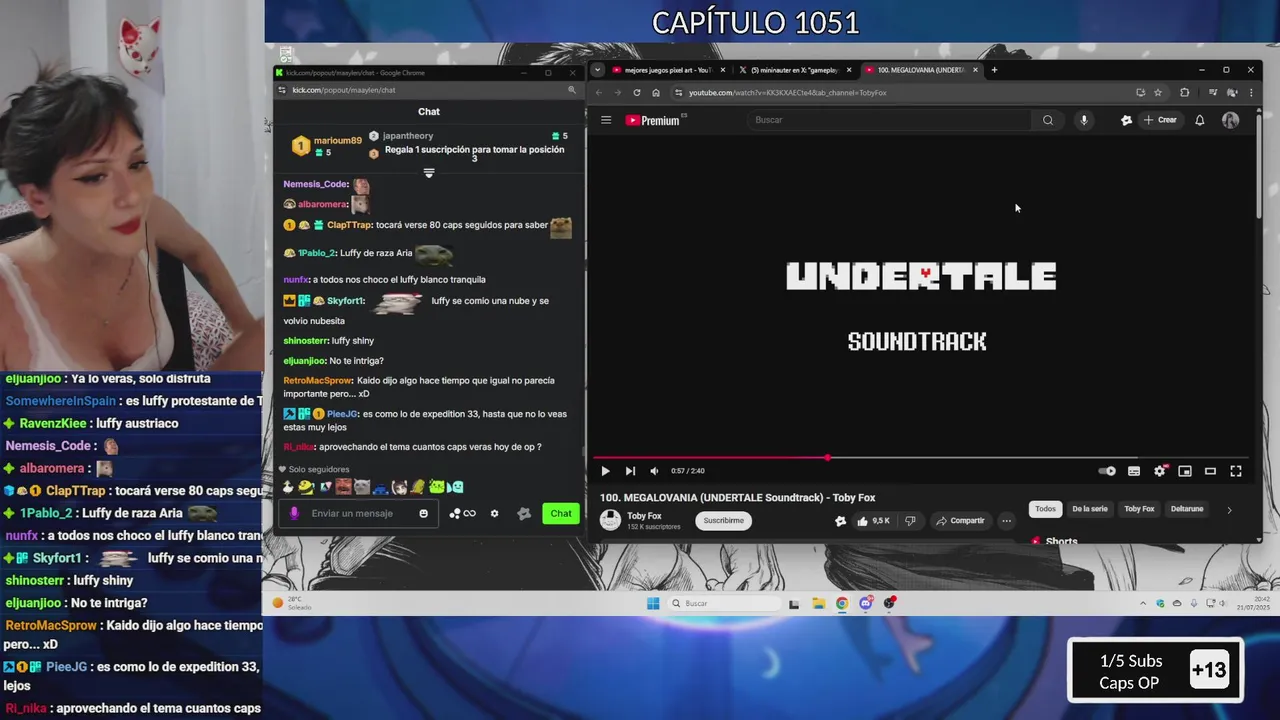
Task: Click Suscribirme on Toby Fox channel
Action: pyautogui.click(x=723, y=520)
